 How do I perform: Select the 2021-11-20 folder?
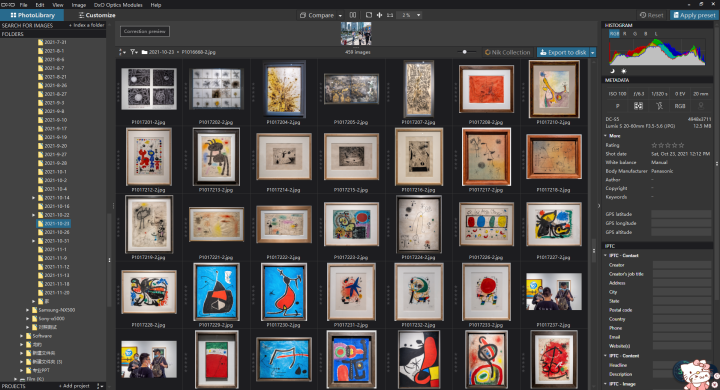click(x=53, y=293)
